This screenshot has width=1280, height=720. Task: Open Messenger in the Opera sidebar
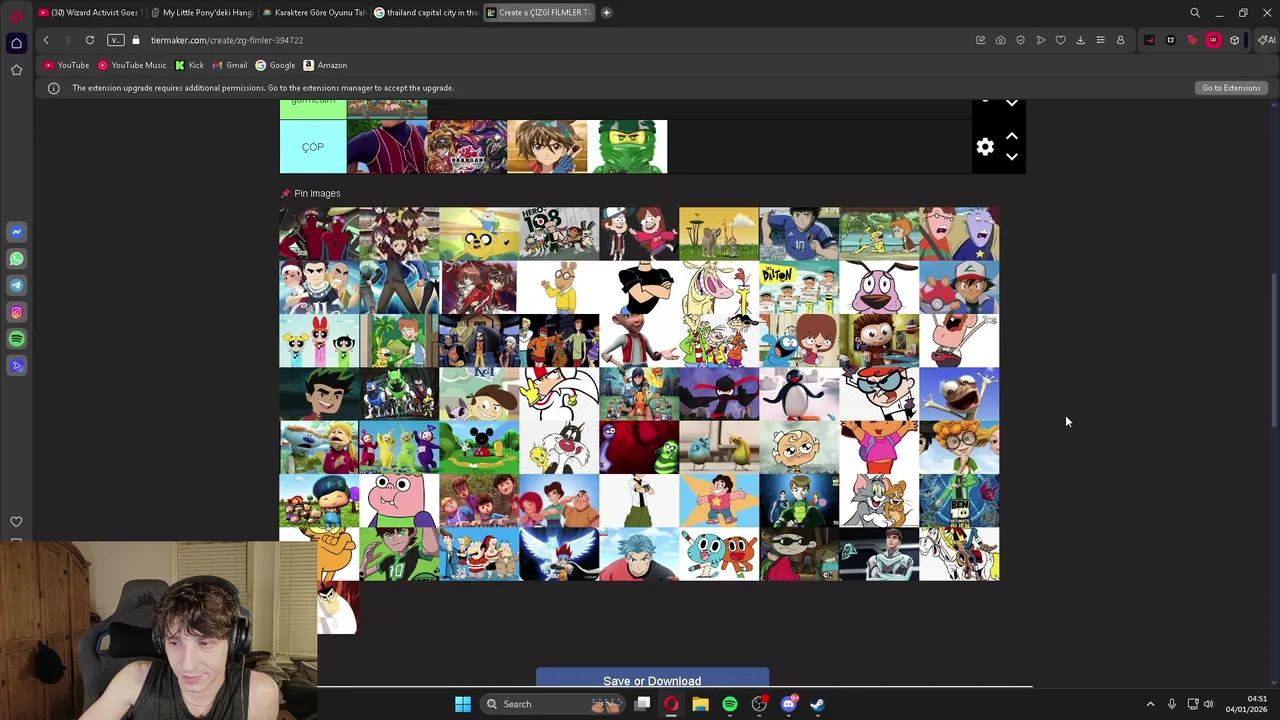point(16,232)
